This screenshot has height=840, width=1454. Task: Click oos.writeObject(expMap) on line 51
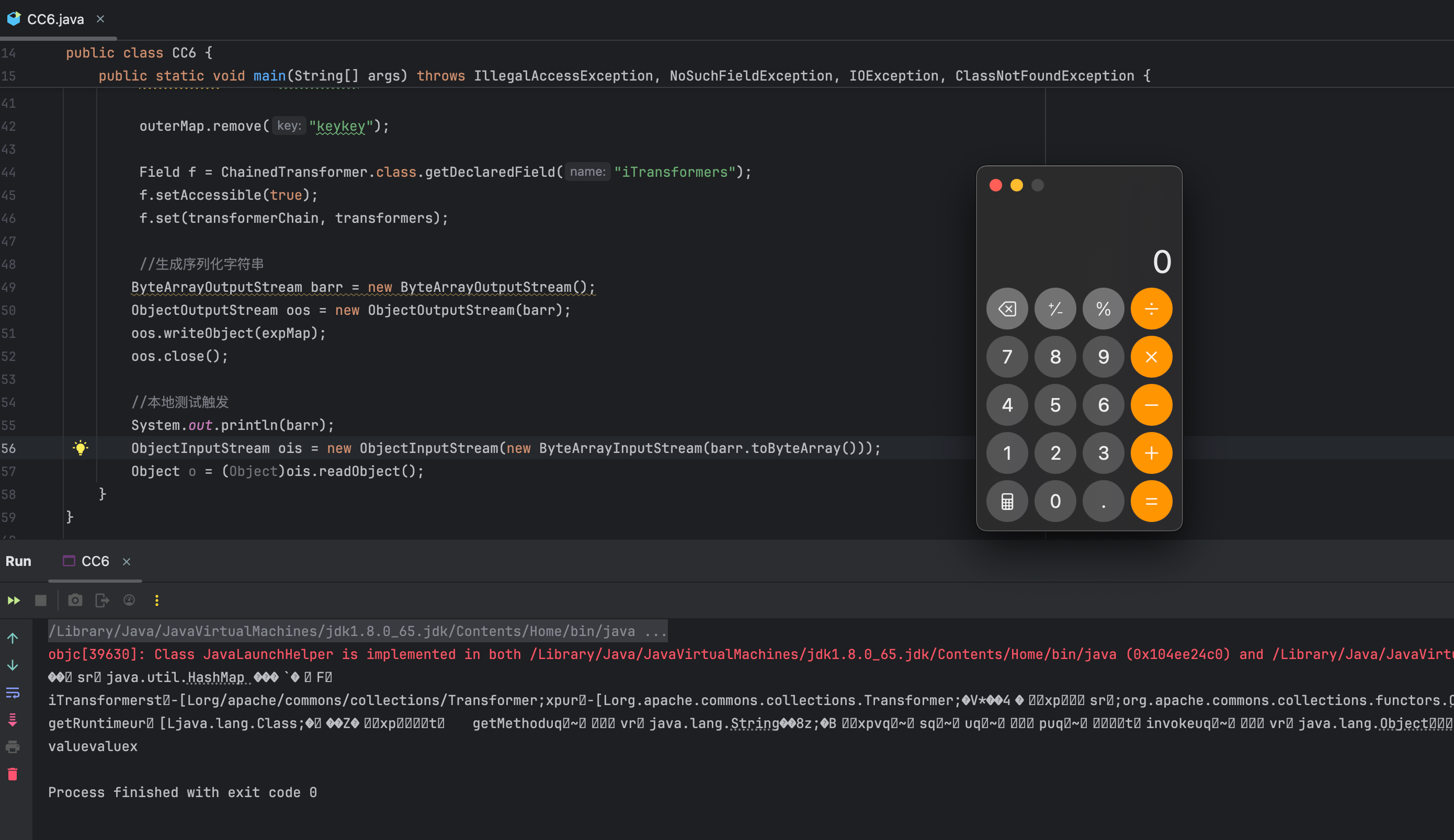pos(229,334)
